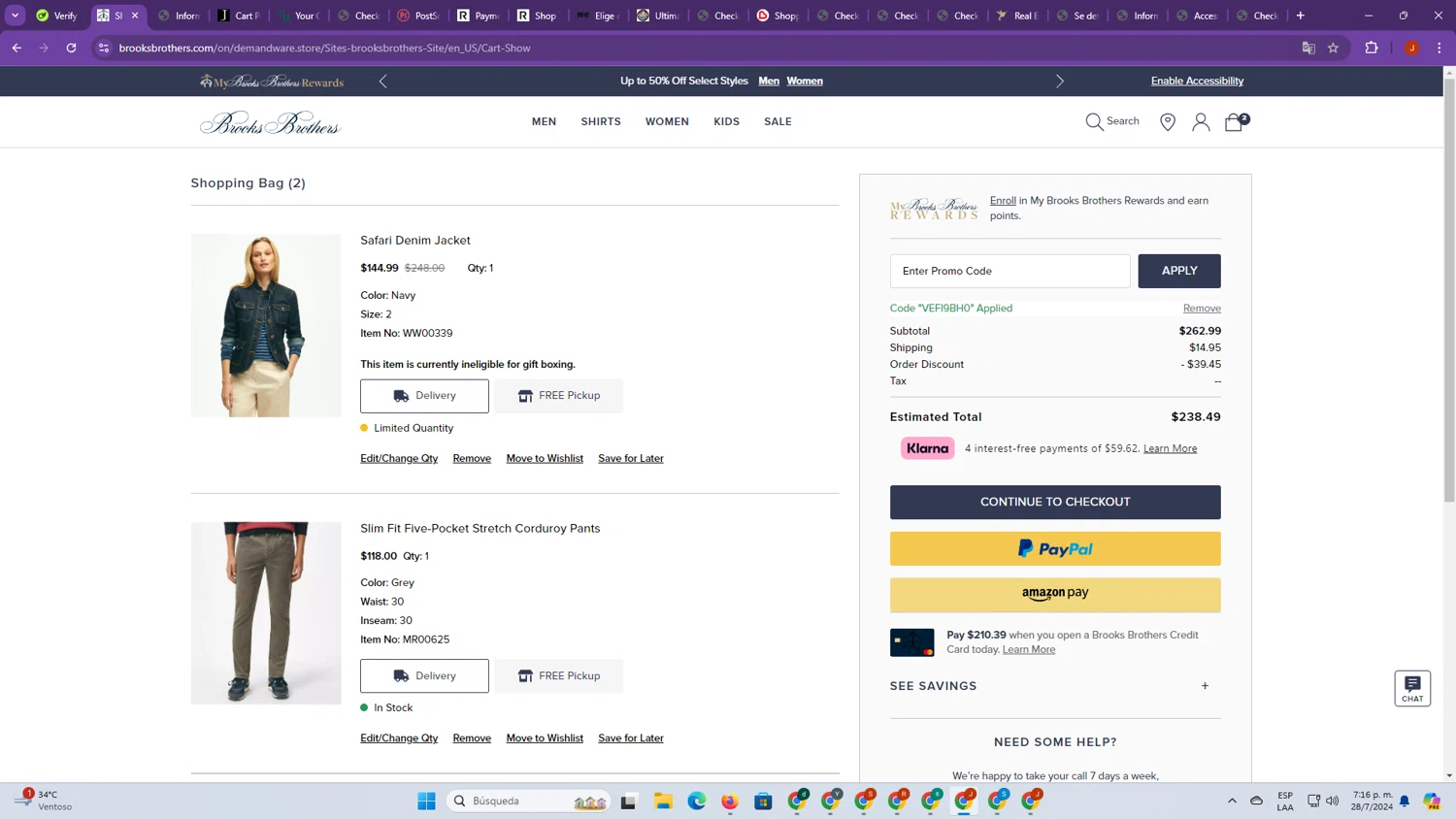Open the SHIRTS navigation menu
This screenshot has width=1456, height=819.
tap(601, 121)
